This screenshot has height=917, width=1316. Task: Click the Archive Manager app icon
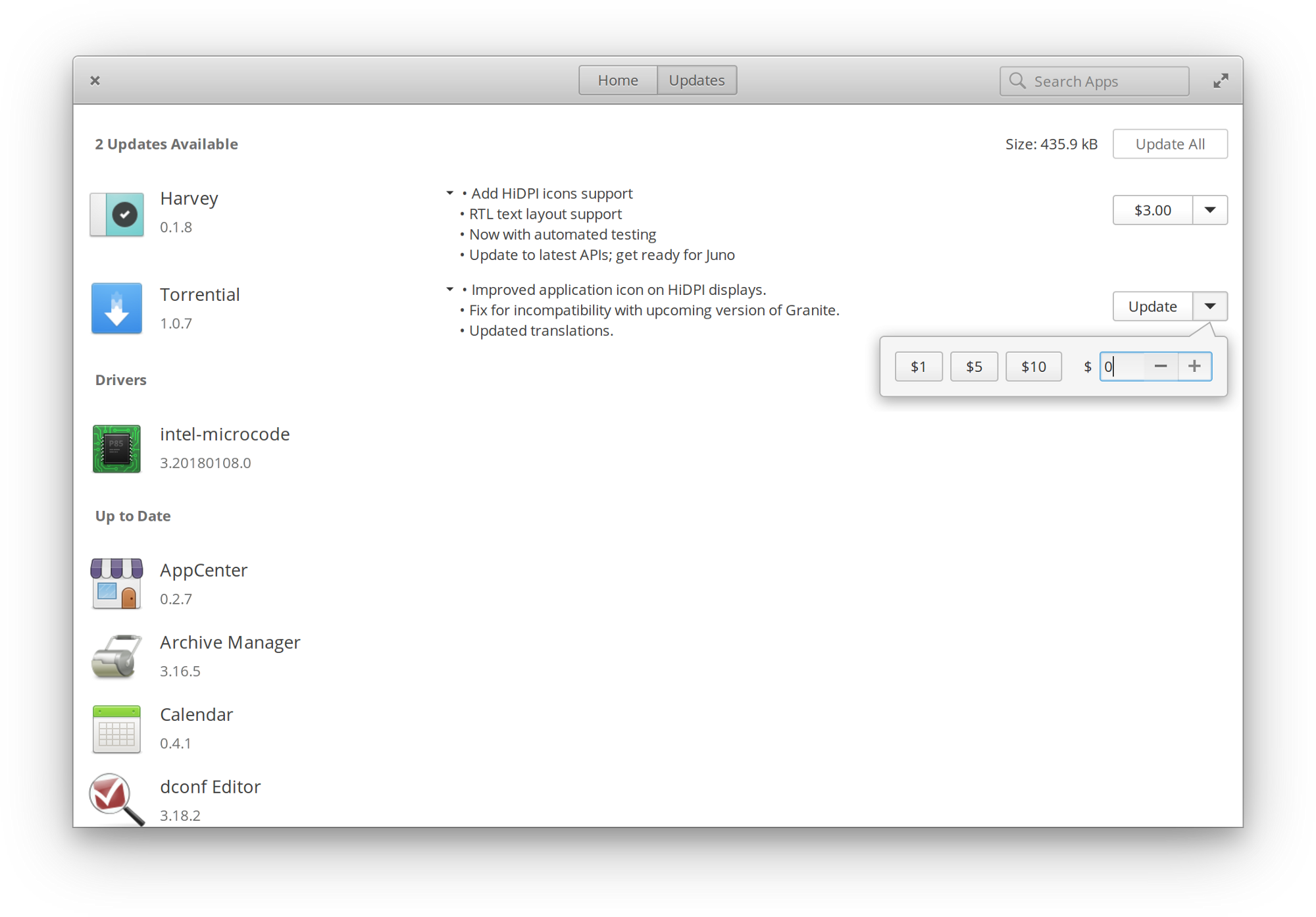point(118,655)
